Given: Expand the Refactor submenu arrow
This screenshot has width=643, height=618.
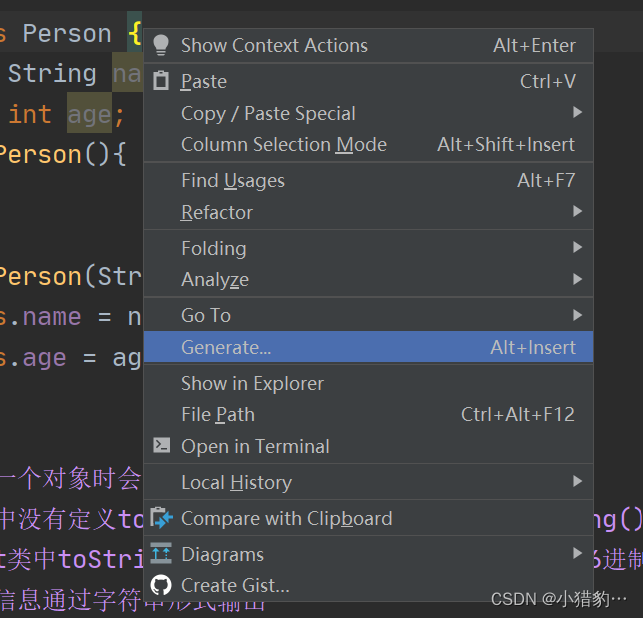Looking at the screenshot, I should [x=577, y=212].
